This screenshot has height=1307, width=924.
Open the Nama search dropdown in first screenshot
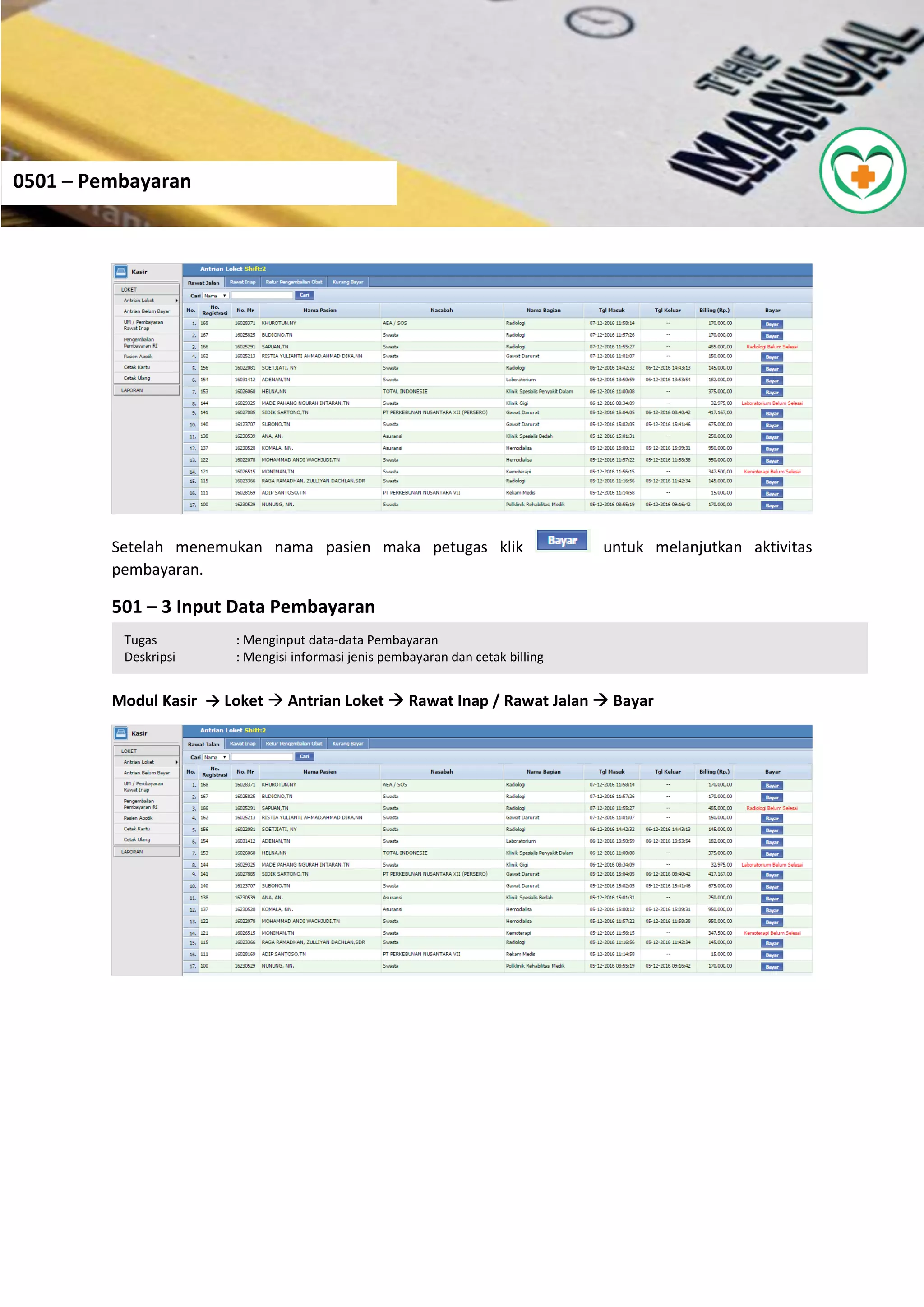click(x=216, y=296)
